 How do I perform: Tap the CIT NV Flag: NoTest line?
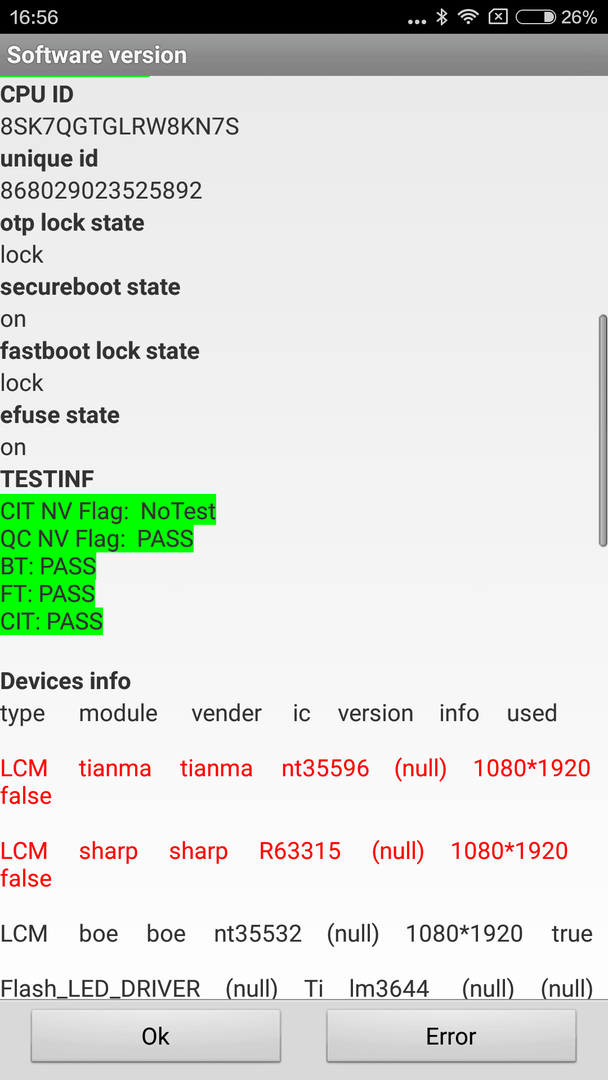coord(108,511)
